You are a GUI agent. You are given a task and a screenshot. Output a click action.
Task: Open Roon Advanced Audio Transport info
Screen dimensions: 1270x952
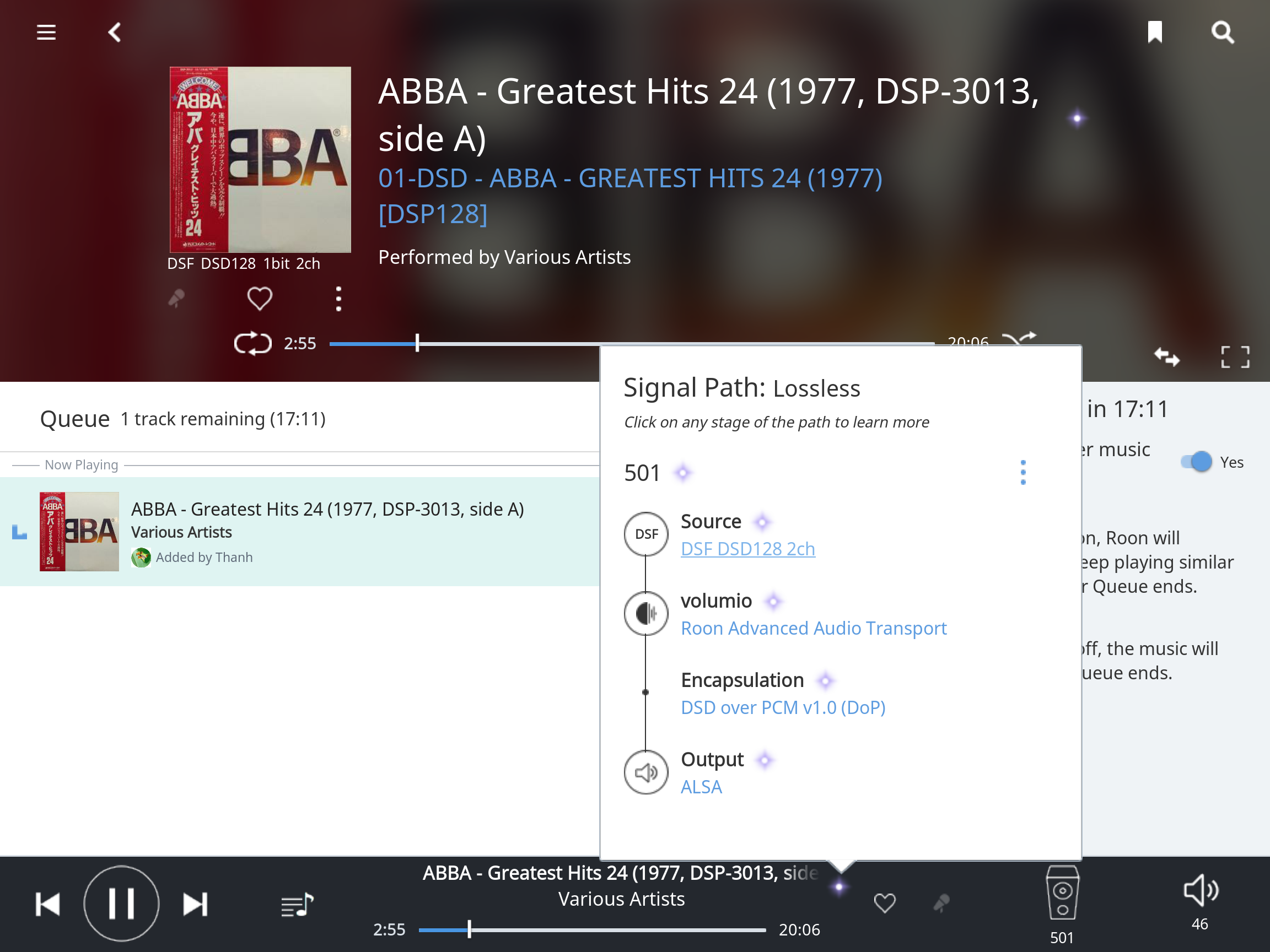[814, 629]
